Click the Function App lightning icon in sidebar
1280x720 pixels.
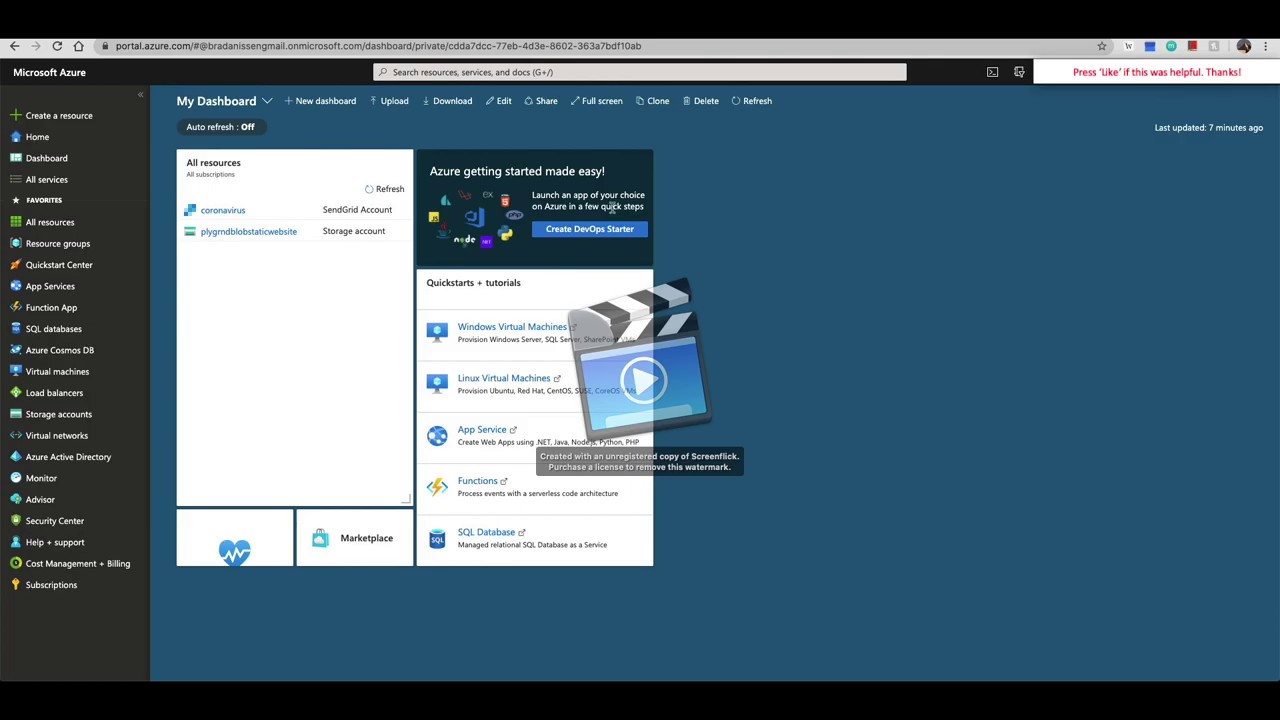click(15, 307)
